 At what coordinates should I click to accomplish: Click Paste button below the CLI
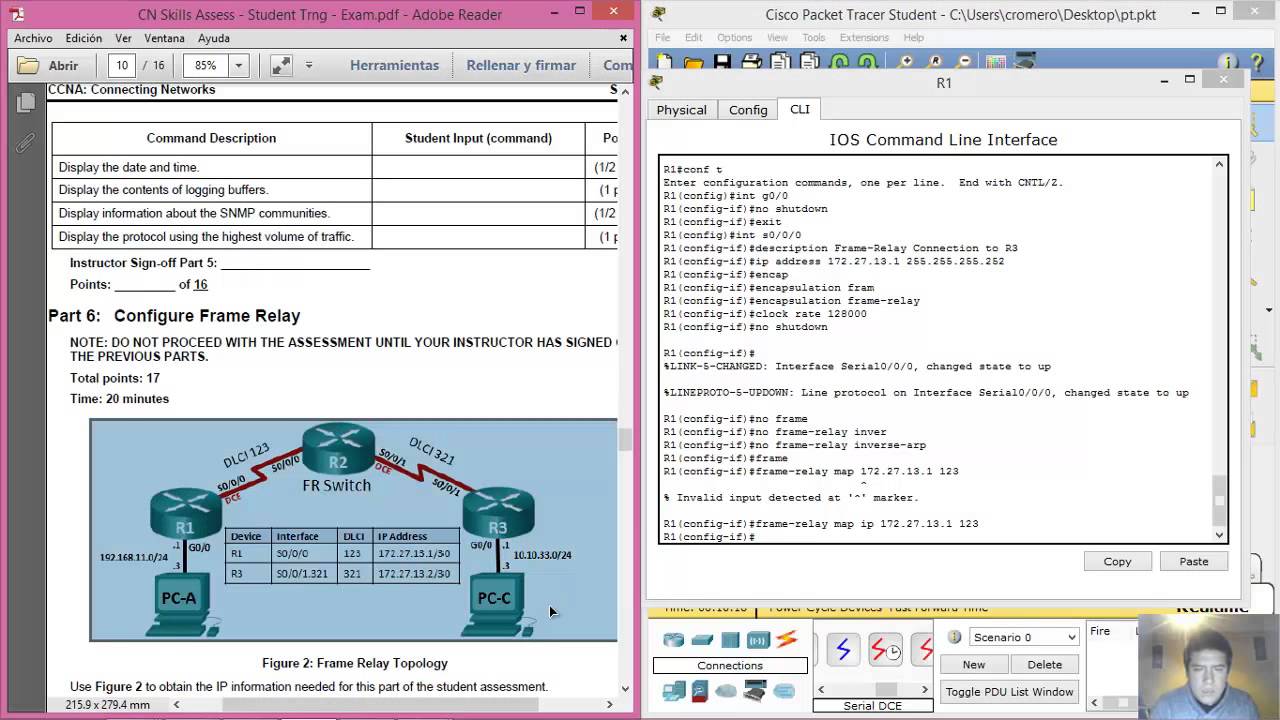point(1193,561)
